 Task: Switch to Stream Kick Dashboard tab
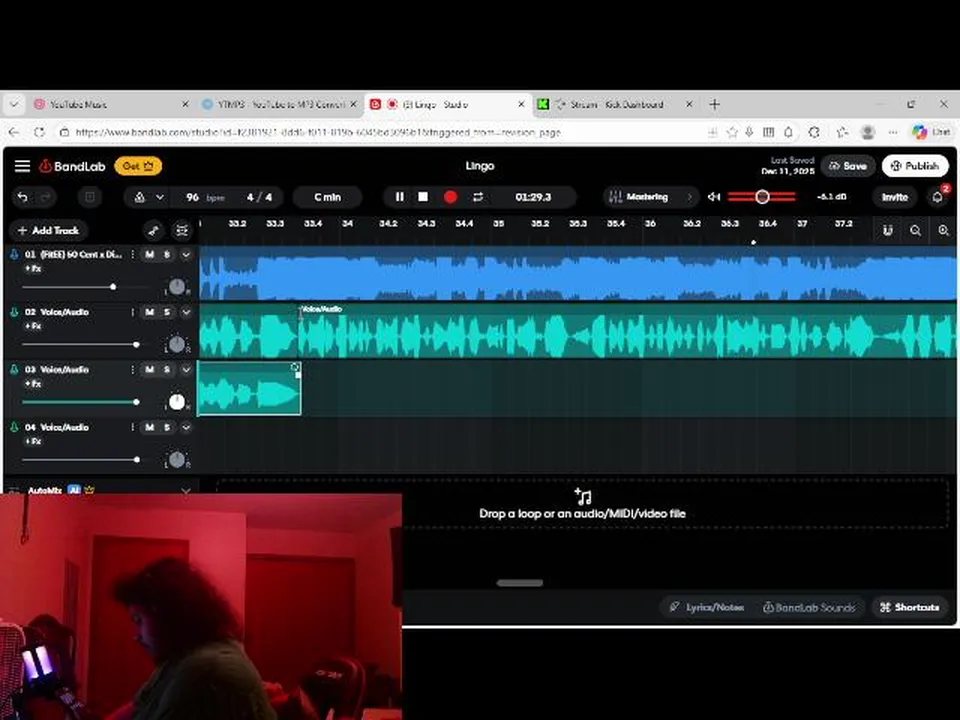[x=615, y=105]
